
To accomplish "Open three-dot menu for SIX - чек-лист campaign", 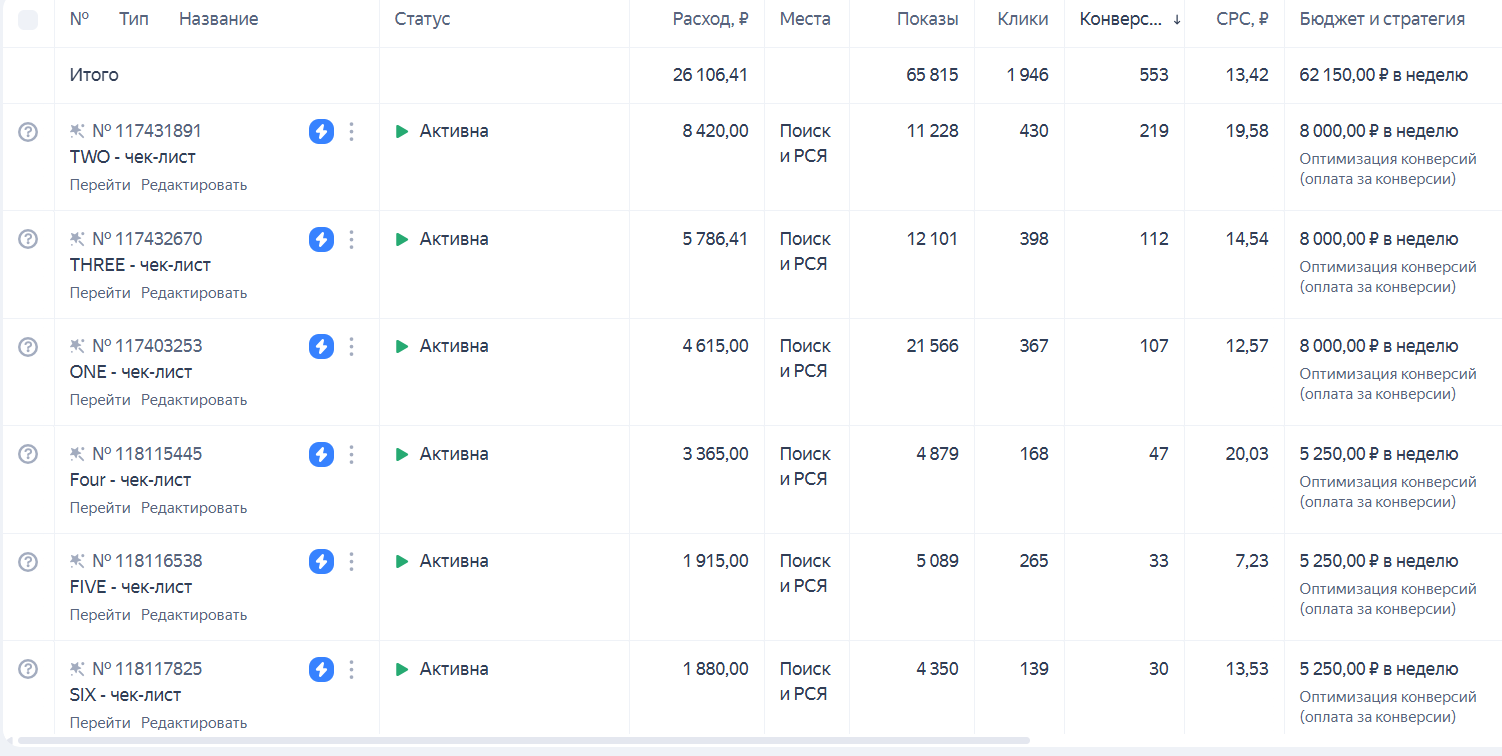I will point(351,669).
